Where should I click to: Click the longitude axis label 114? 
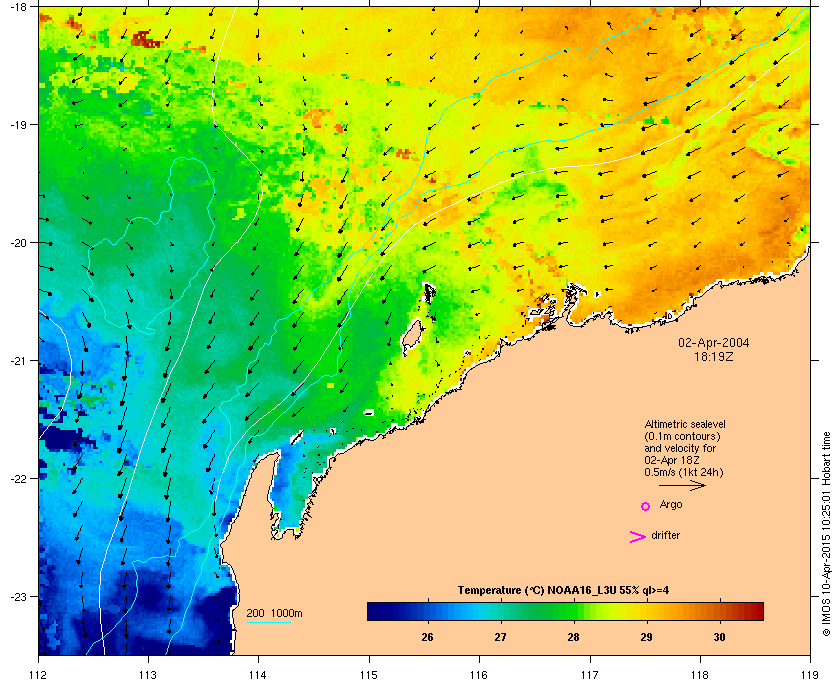pyautogui.click(x=258, y=675)
